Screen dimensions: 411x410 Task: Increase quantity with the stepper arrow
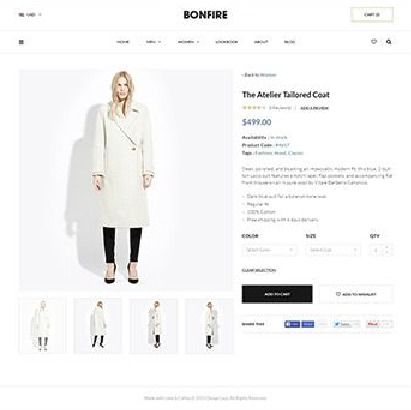tap(387, 247)
